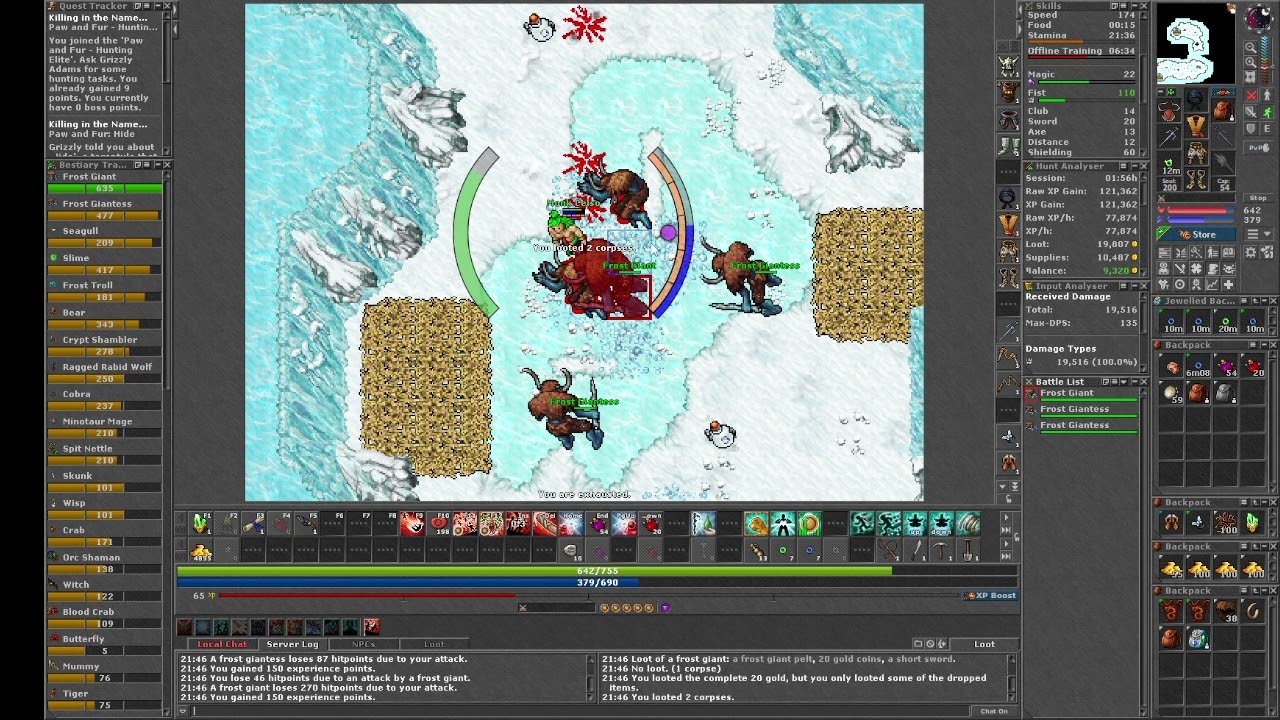The image size is (1280, 720).
Task: Click the boots equipment slot
Action: click(1196, 179)
